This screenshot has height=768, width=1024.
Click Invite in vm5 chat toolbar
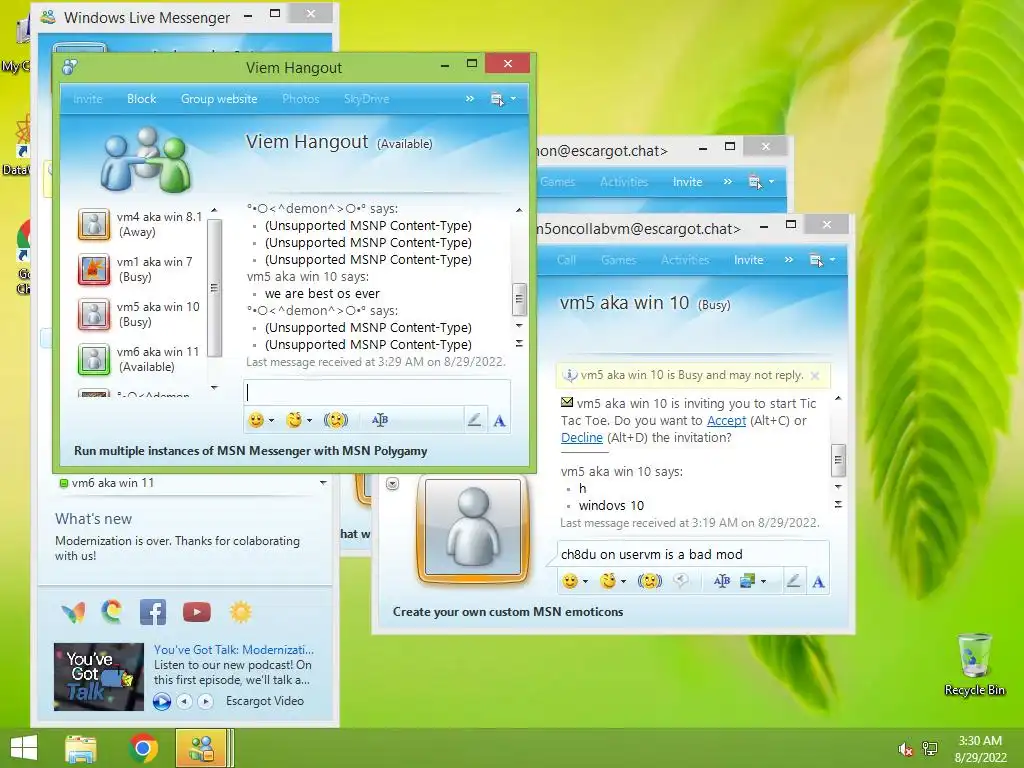tap(748, 260)
